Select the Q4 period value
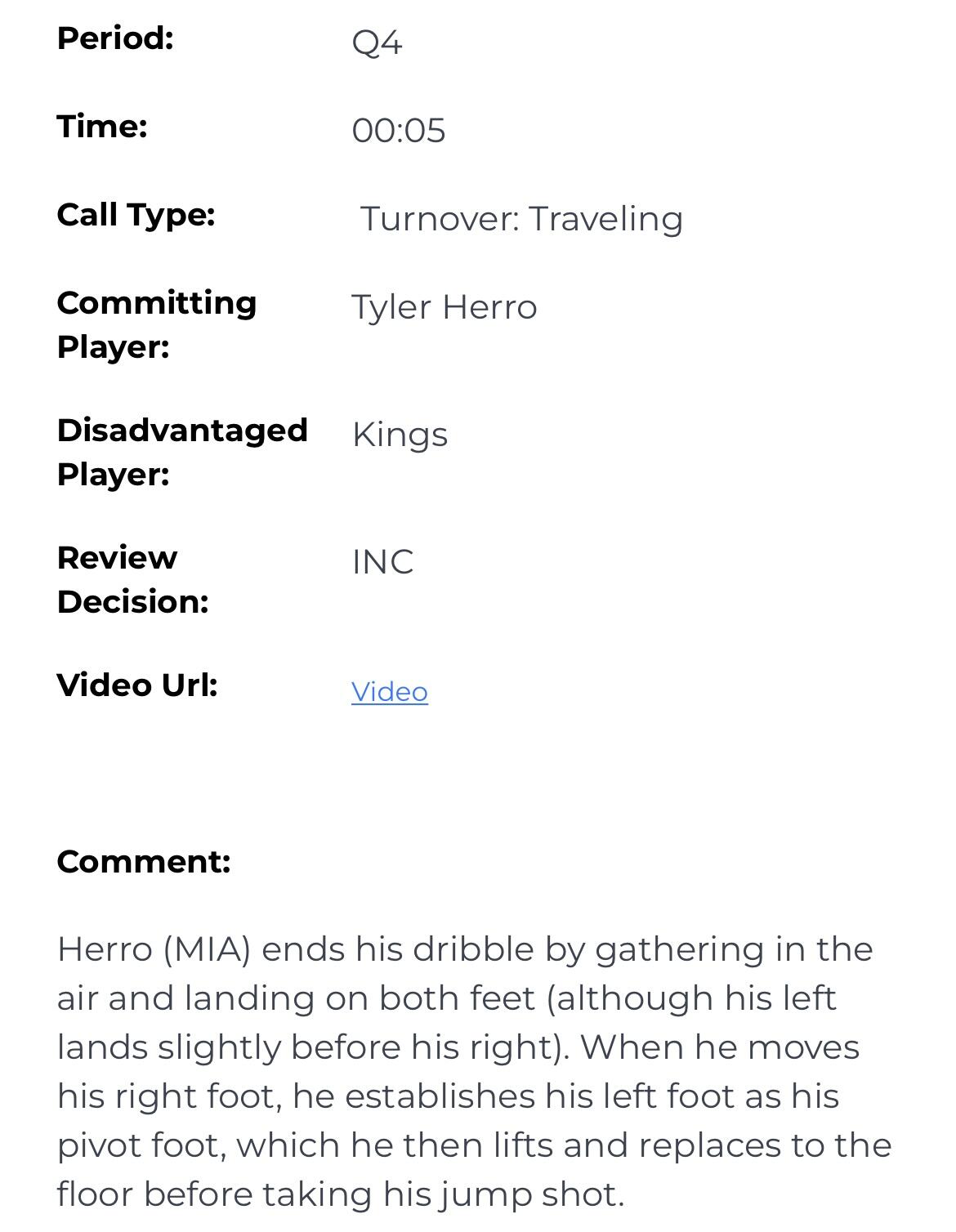 377,42
